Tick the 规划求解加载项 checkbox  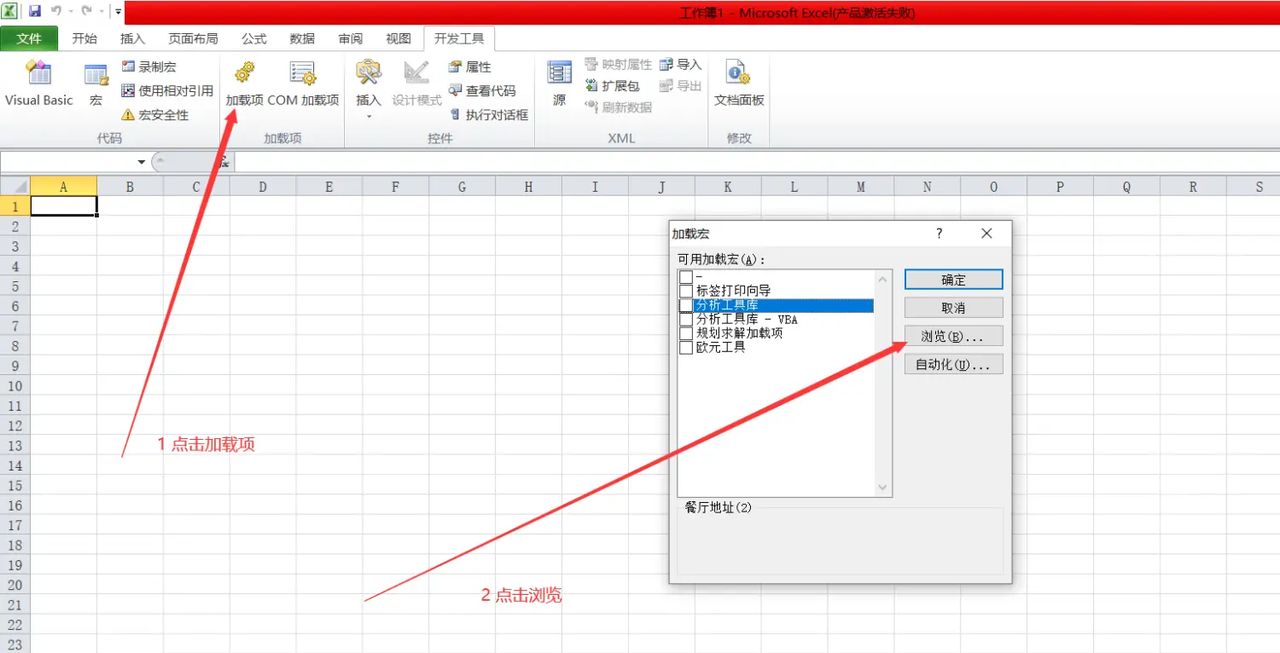686,333
